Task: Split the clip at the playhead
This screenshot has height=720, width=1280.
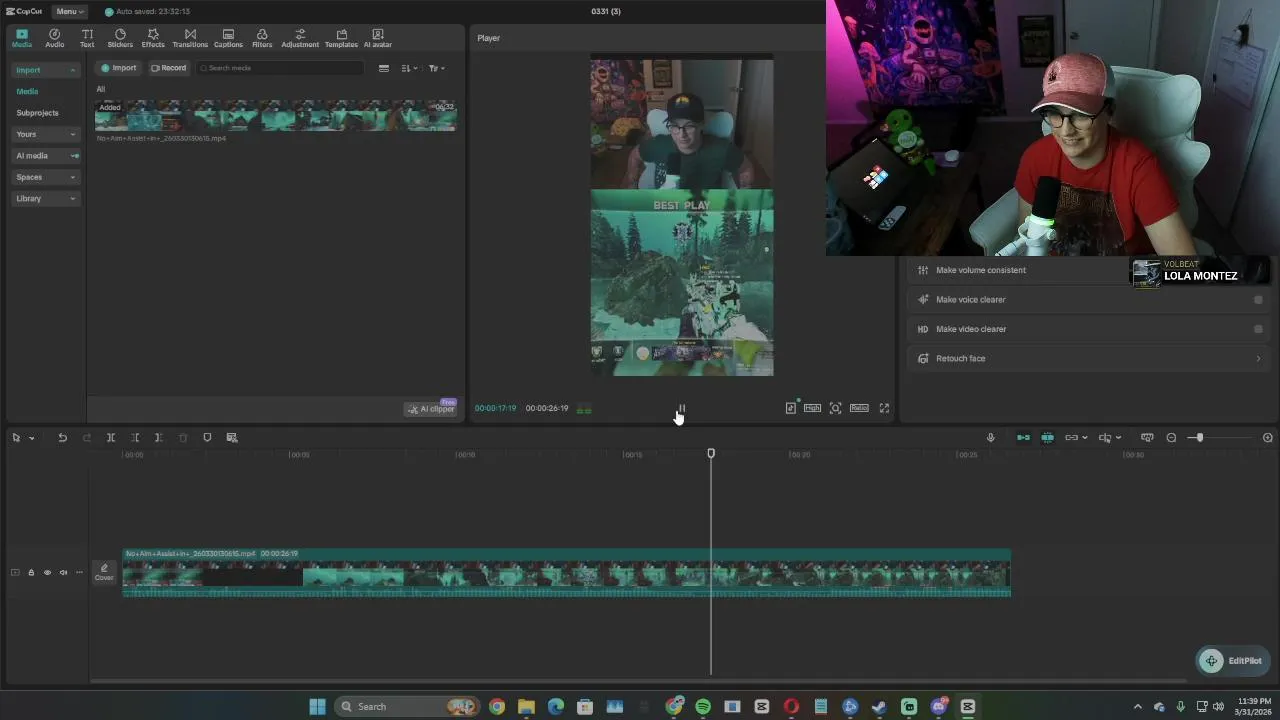Action: pyautogui.click(x=111, y=438)
